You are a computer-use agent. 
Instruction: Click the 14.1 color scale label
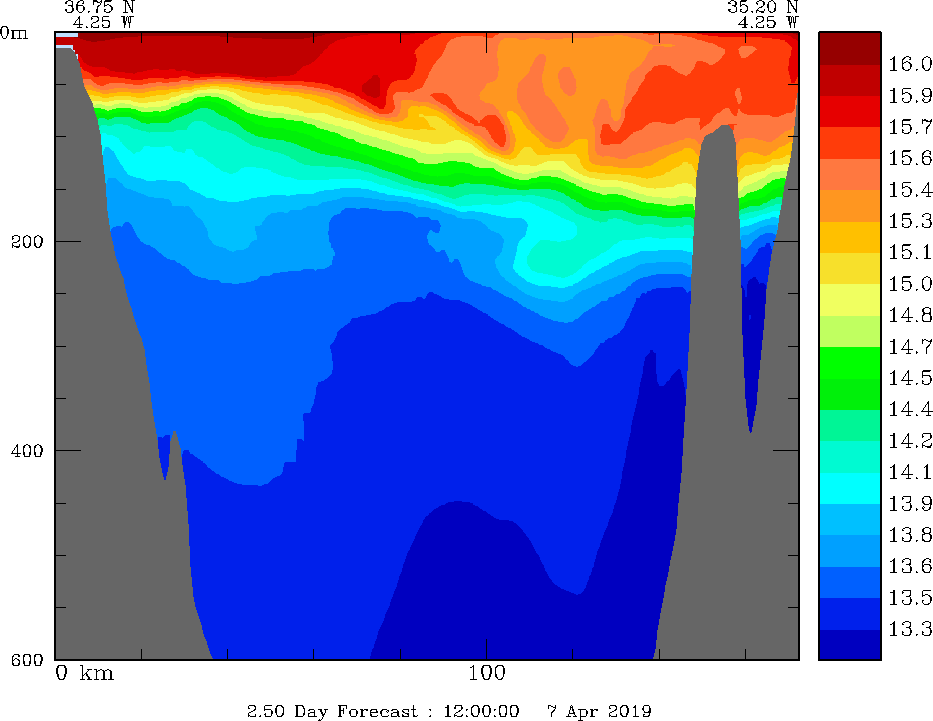910,472
